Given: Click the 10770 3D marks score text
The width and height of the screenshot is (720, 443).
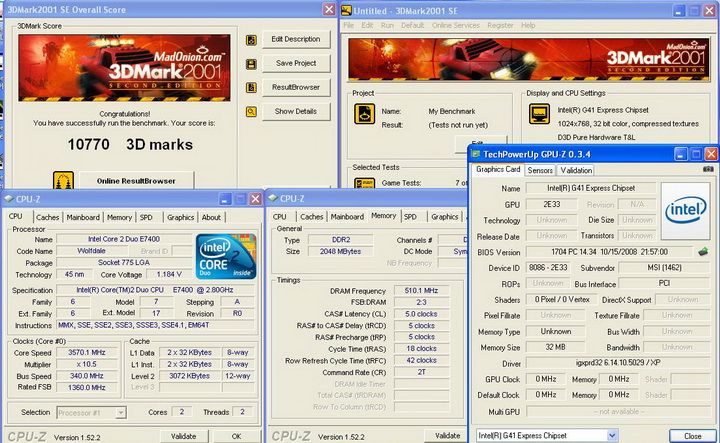Looking at the screenshot, I should [x=130, y=145].
